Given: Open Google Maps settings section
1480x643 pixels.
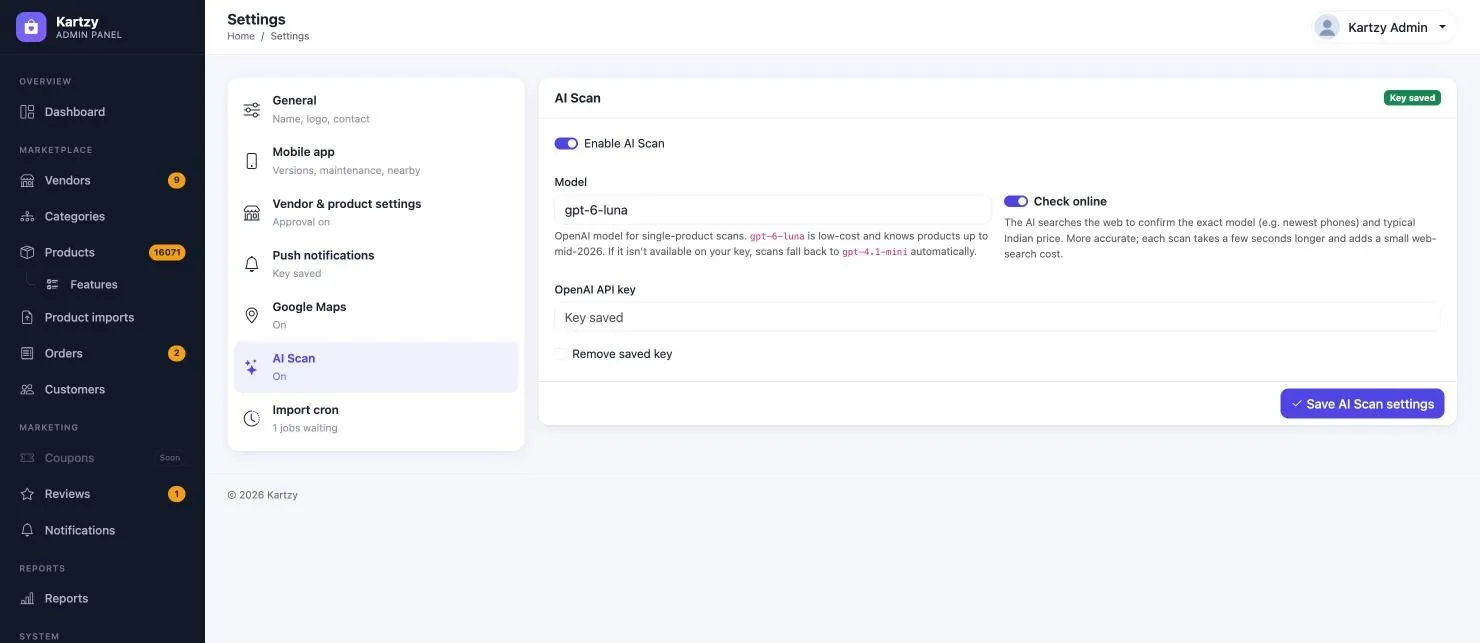Looking at the screenshot, I should pos(376,315).
